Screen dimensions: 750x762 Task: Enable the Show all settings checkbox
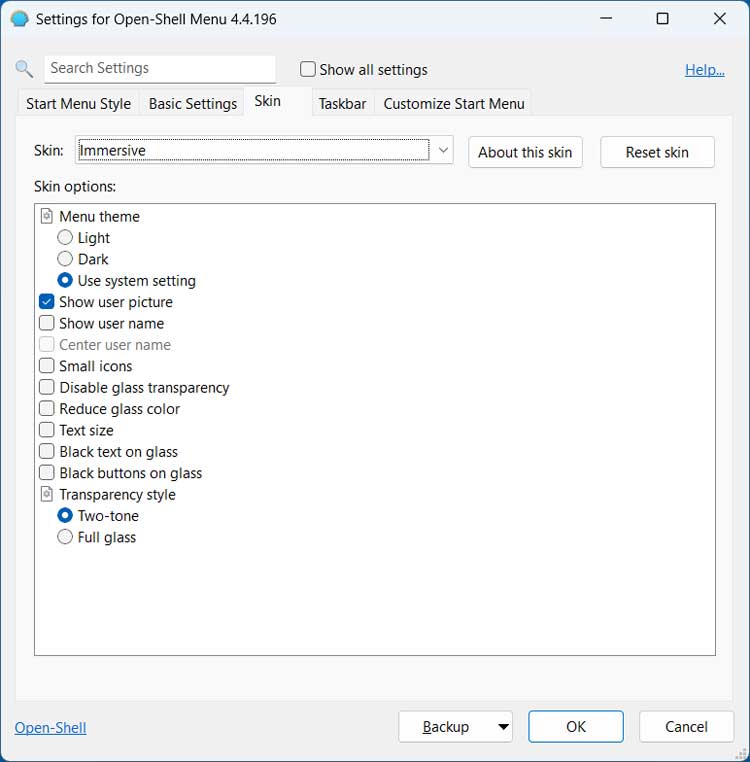pyautogui.click(x=308, y=69)
